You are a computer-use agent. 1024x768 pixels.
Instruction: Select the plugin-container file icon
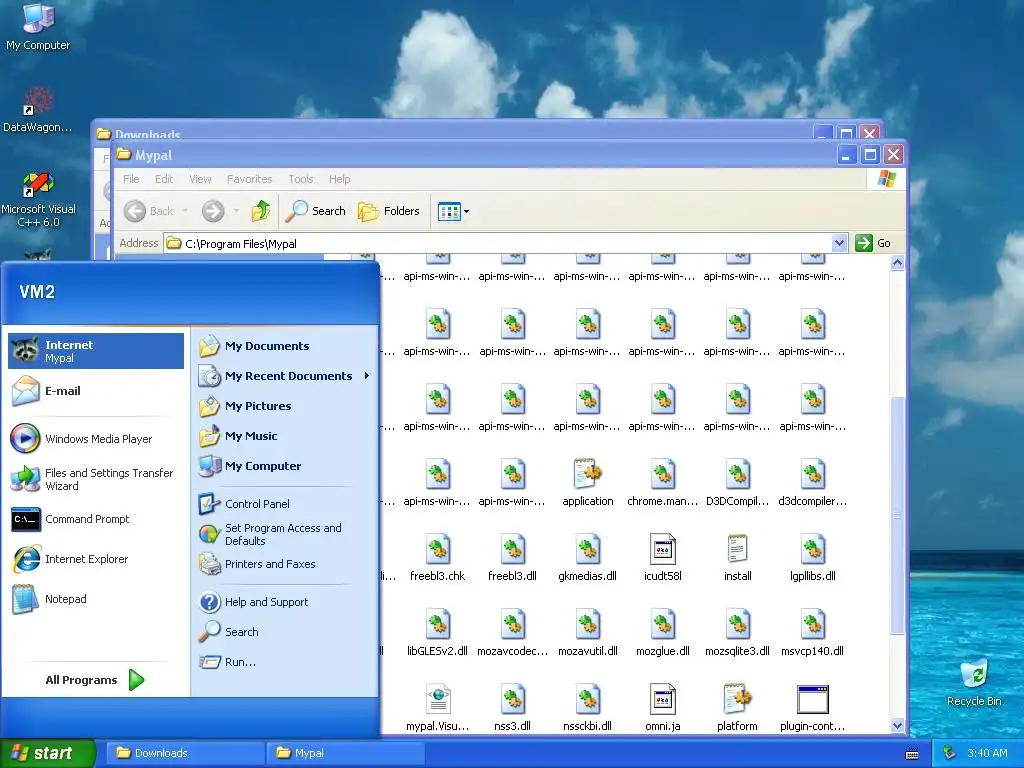click(812, 707)
